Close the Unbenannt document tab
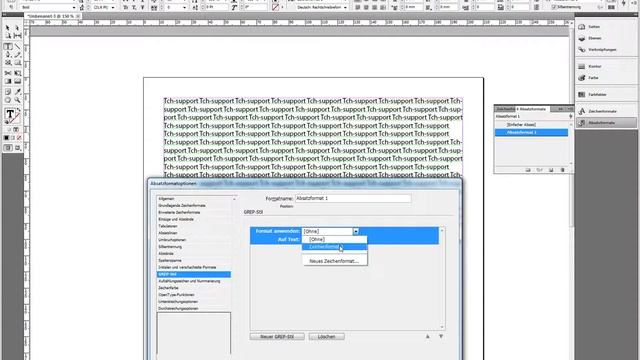 [78, 16]
